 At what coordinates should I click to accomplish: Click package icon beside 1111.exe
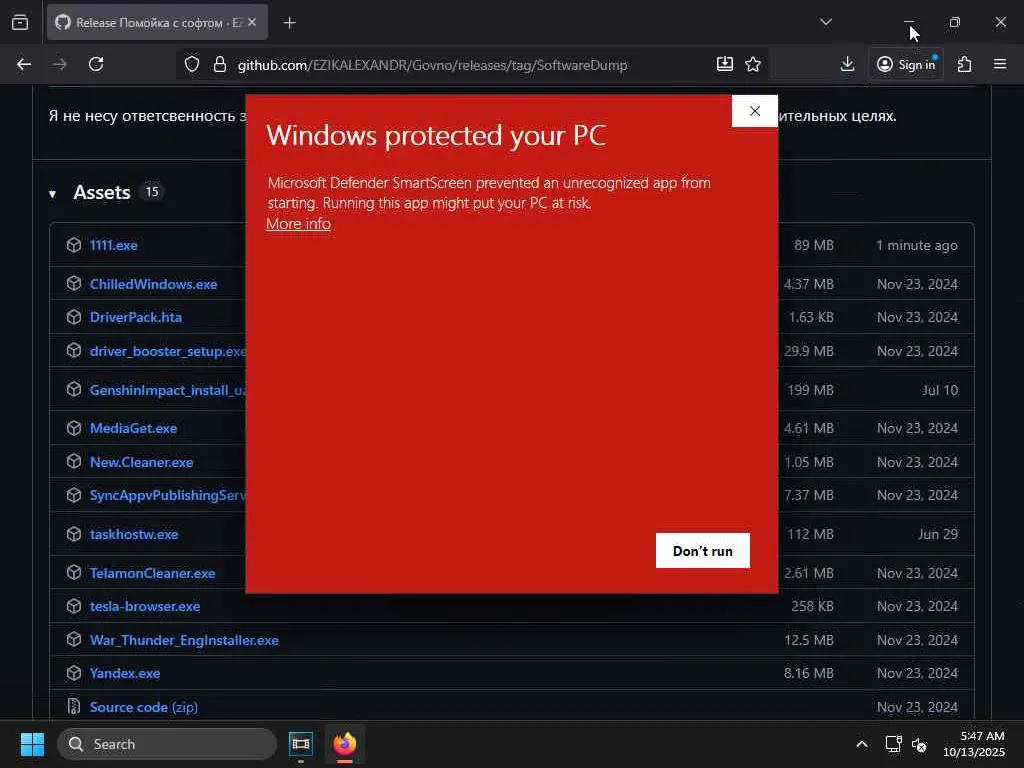tap(74, 245)
